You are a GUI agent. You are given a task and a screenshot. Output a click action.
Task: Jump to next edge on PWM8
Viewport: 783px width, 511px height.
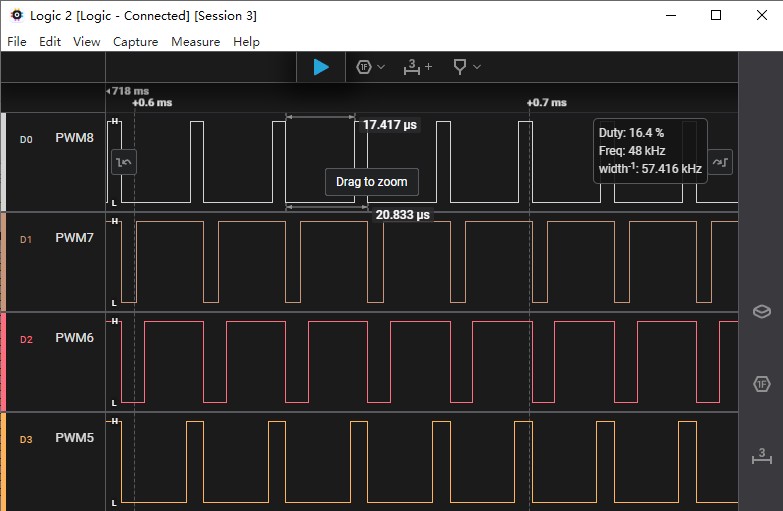[x=720, y=162]
